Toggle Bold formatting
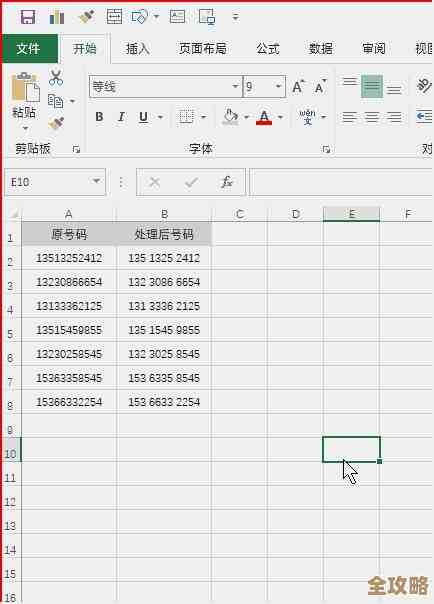 [99, 116]
